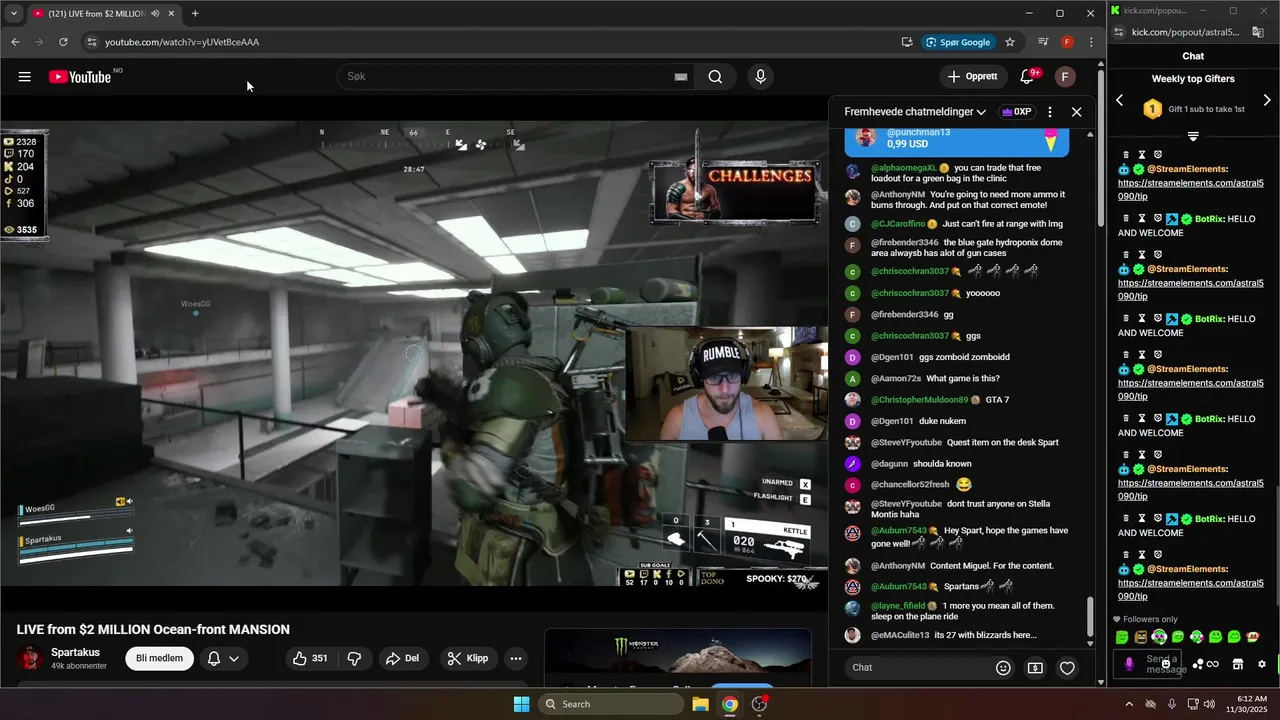Expand notification options chevron beside bell
1280x720 pixels.
click(234, 658)
